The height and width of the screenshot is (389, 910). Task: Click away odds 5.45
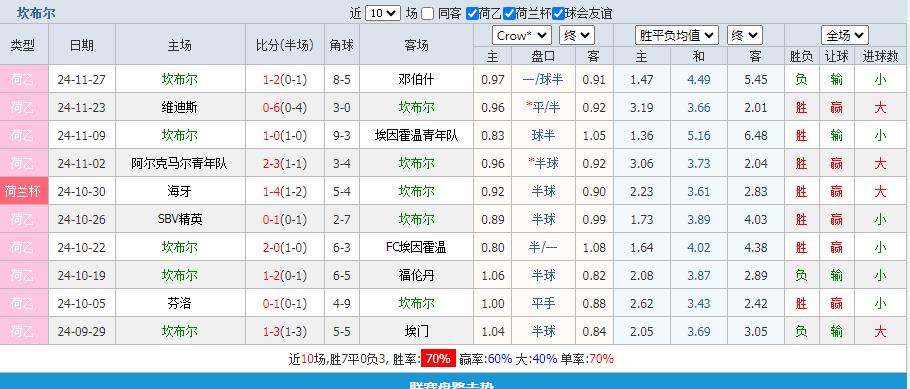coord(756,80)
